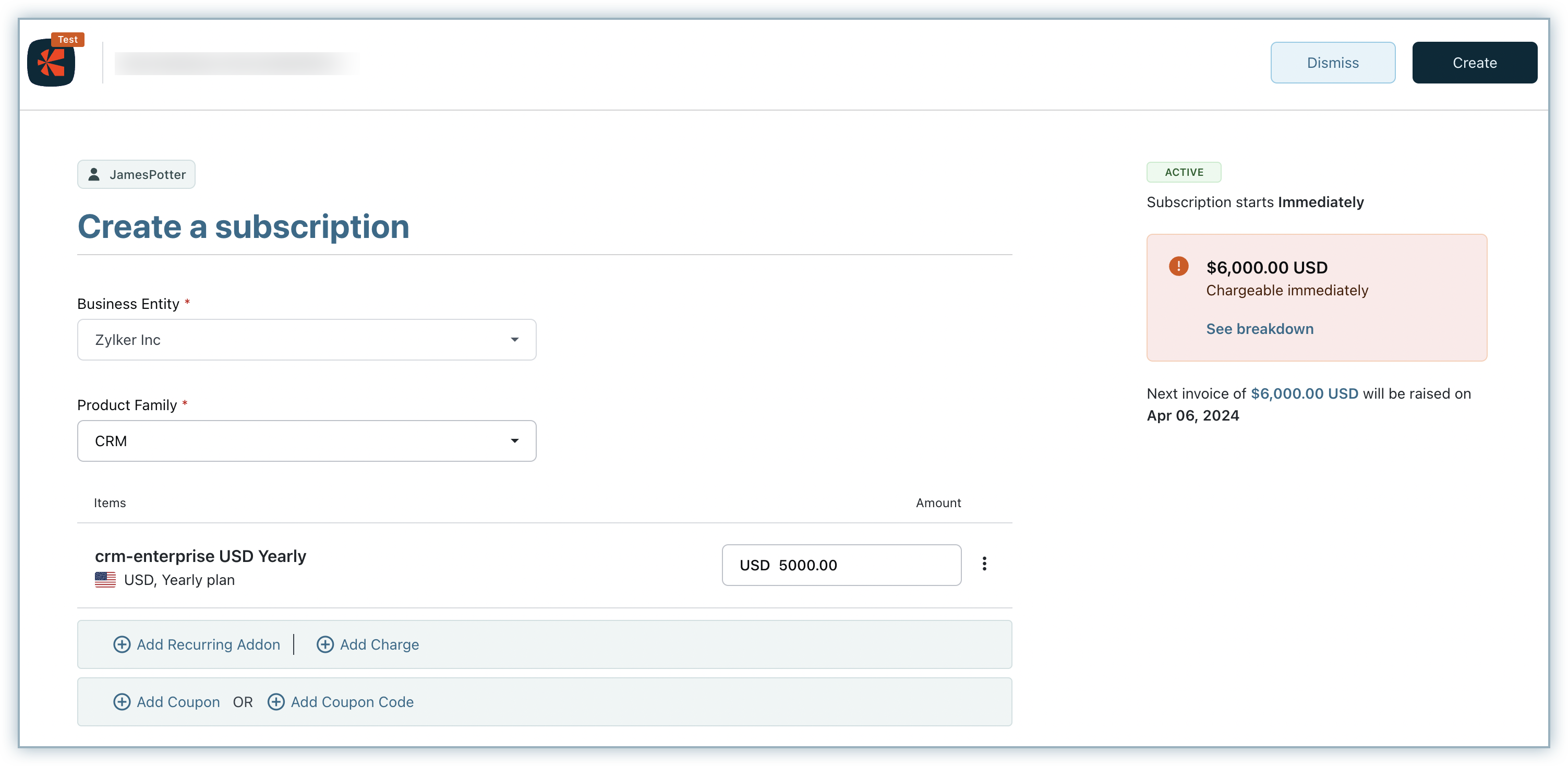Click the ACTIVE status badge
1568x766 pixels.
pyautogui.click(x=1184, y=172)
